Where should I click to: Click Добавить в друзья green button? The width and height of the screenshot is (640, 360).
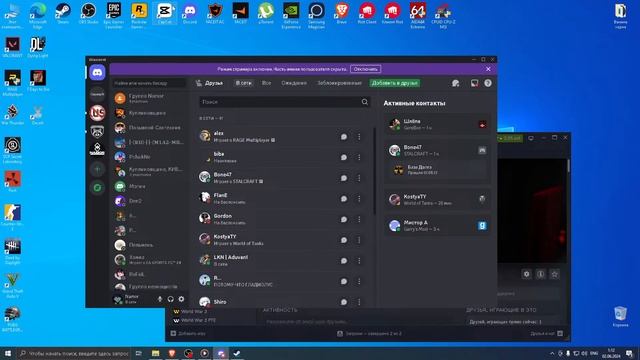pos(395,83)
